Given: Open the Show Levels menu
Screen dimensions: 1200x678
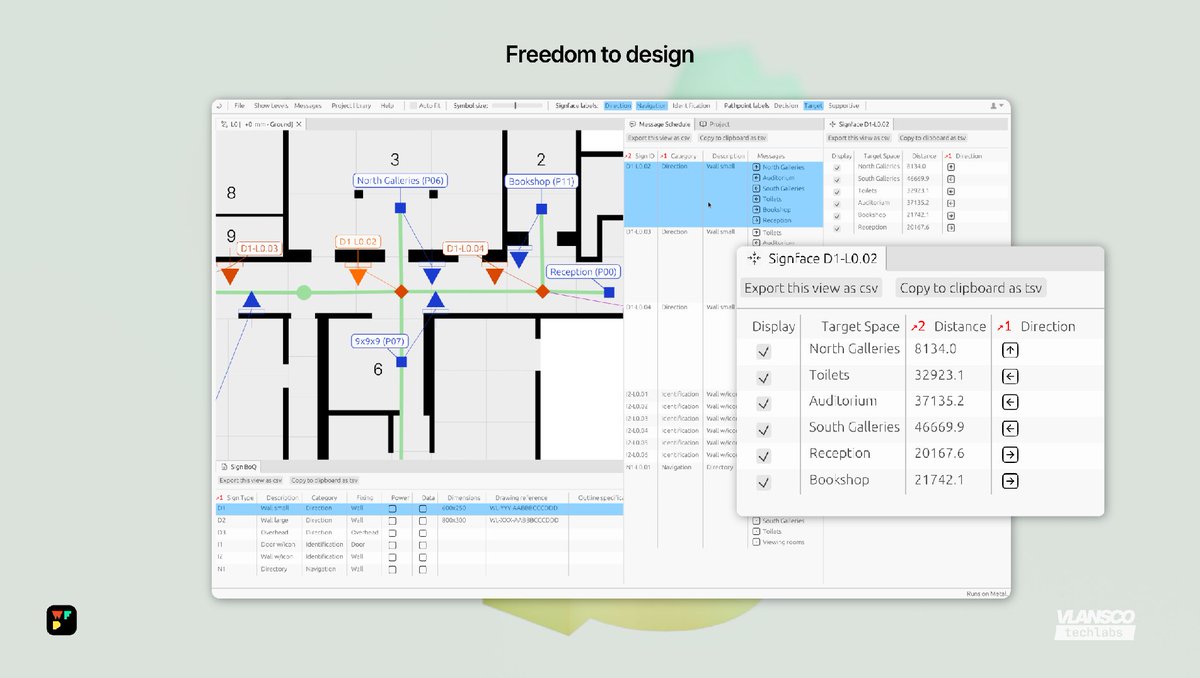Looking at the screenshot, I should coord(270,105).
